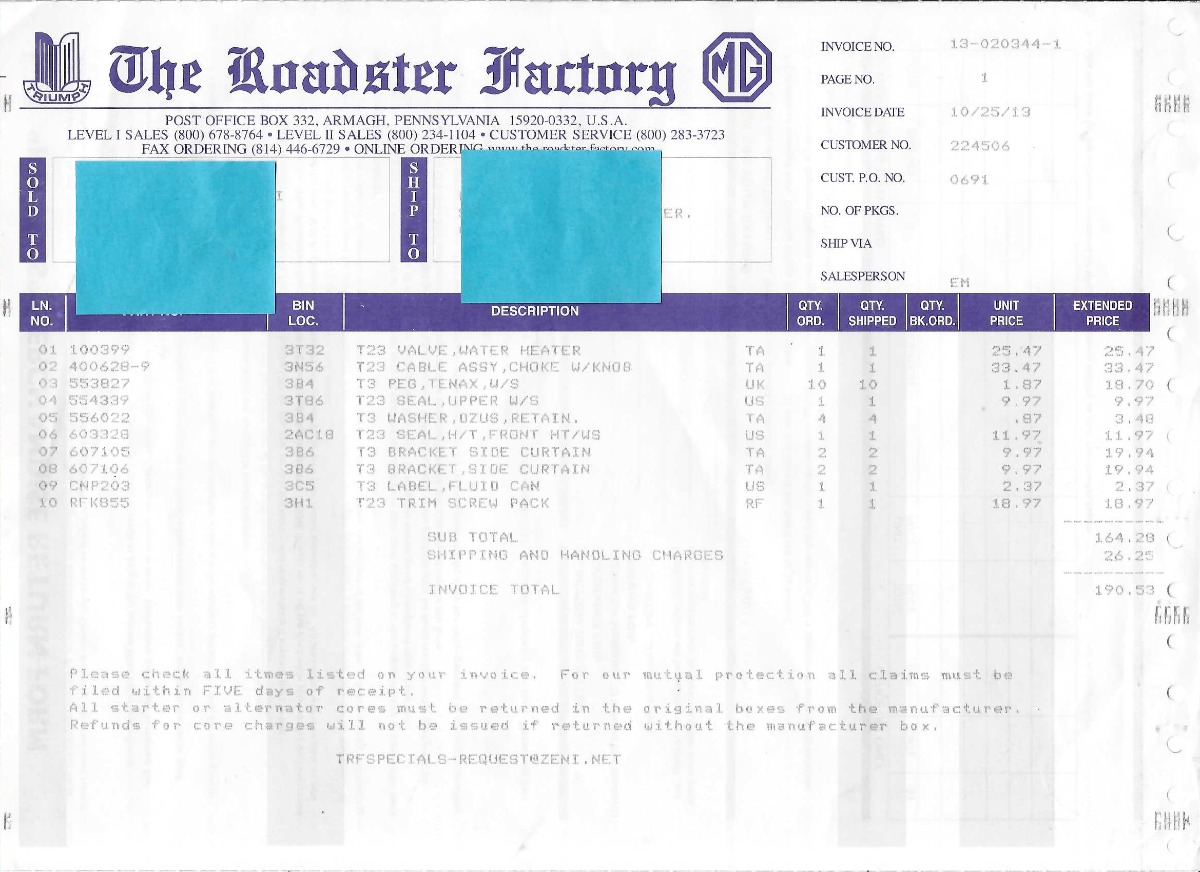Click description T23 TRIM SCREW PACK
Image resolution: width=1200 pixels, height=872 pixels.
tap(453, 503)
